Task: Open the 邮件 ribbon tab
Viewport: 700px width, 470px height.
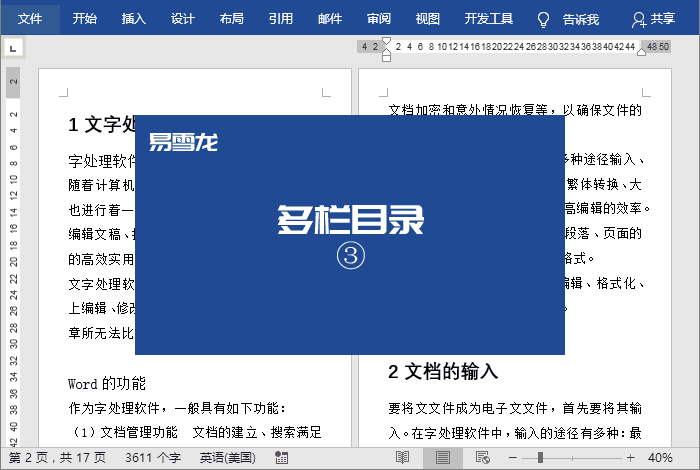Action: [x=330, y=19]
